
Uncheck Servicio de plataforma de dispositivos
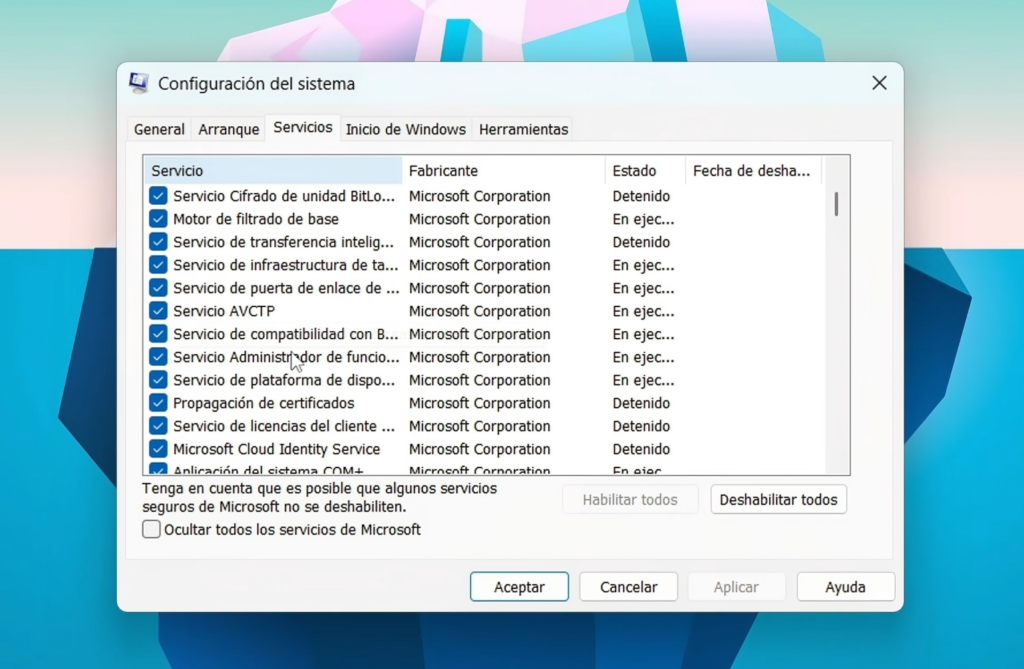[x=157, y=380]
